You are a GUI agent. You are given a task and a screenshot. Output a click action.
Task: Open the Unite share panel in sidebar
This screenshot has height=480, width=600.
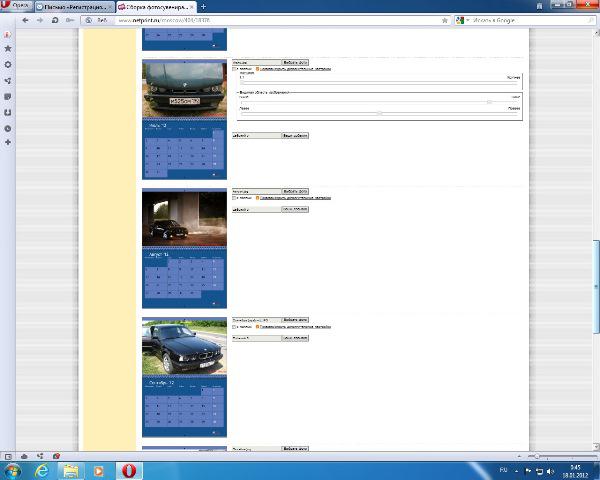point(8,81)
